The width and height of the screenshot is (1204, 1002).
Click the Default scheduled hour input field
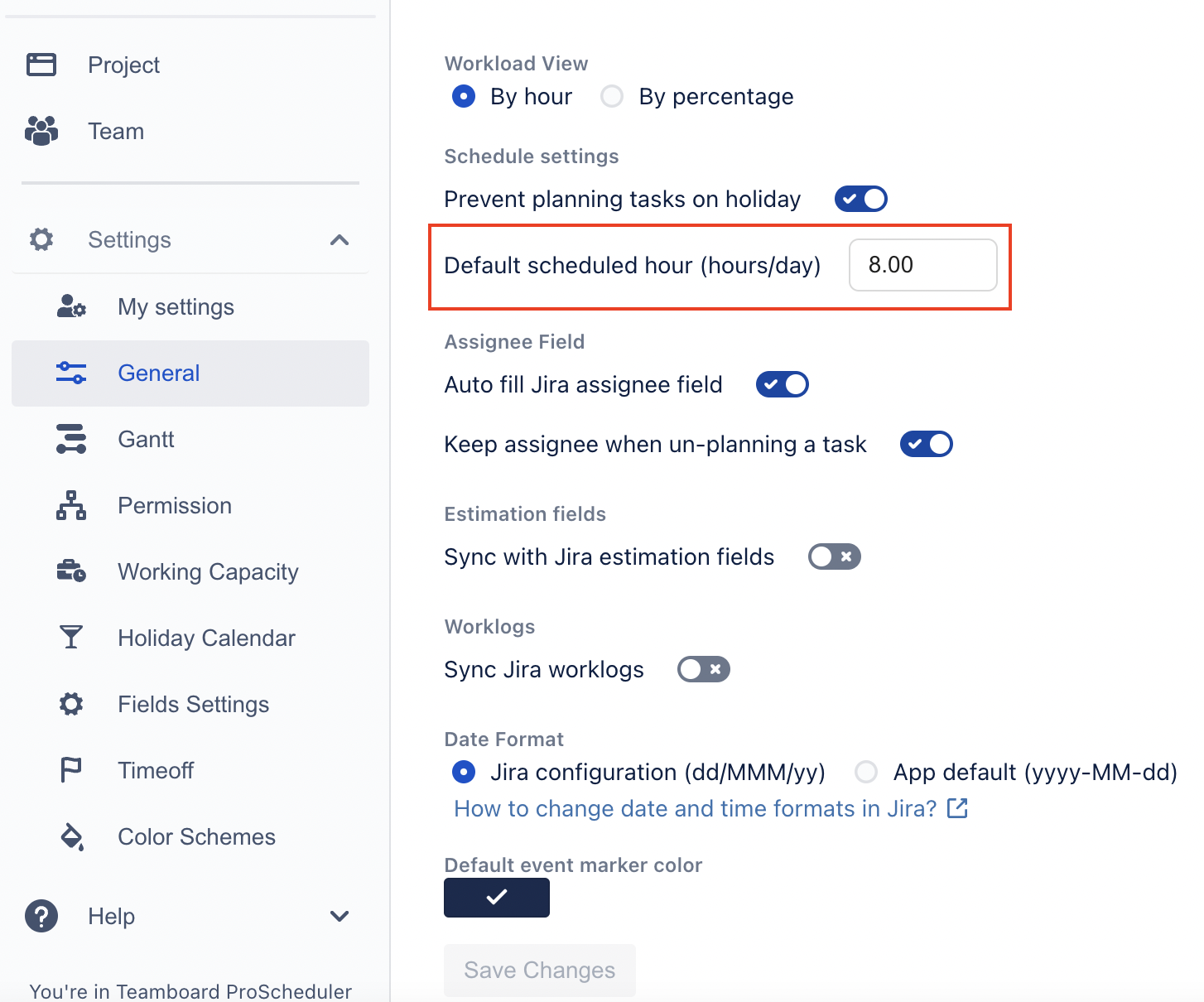point(922,265)
